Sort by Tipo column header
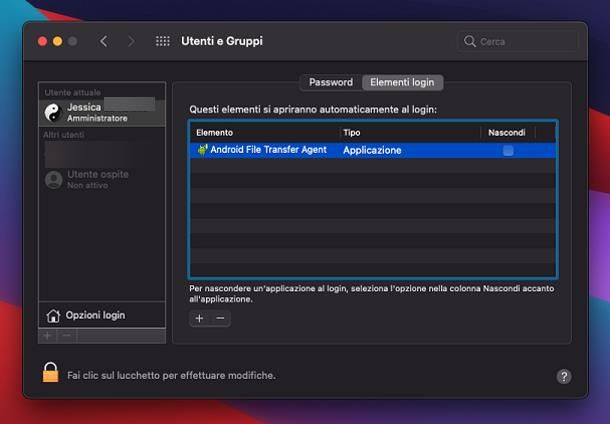The image size is (610, 424). tap(410, 133)
